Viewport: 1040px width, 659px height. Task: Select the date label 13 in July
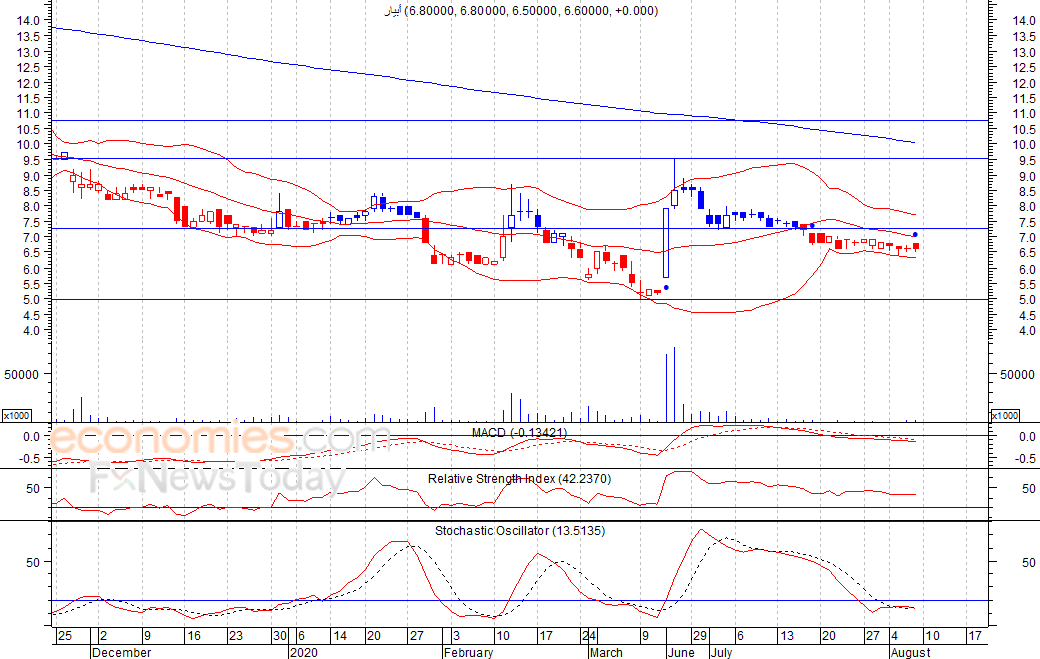click(787, 636)
